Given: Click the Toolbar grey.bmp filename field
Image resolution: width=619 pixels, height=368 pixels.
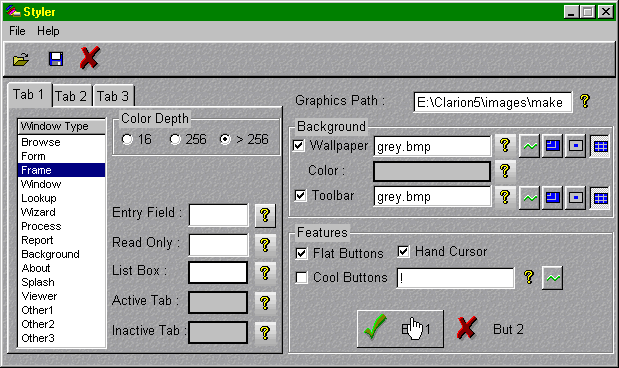Looking at the screenshot, I should click(x=432, y=197).
